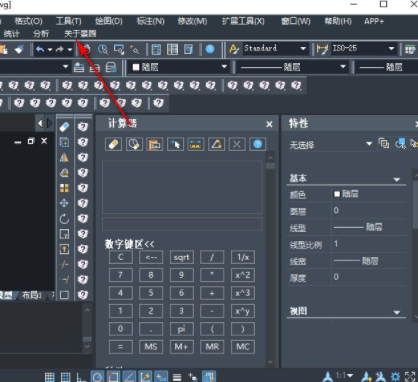Click the calculator Clear History icon
This screenshot has height=382, width=418.
(134, 144)
